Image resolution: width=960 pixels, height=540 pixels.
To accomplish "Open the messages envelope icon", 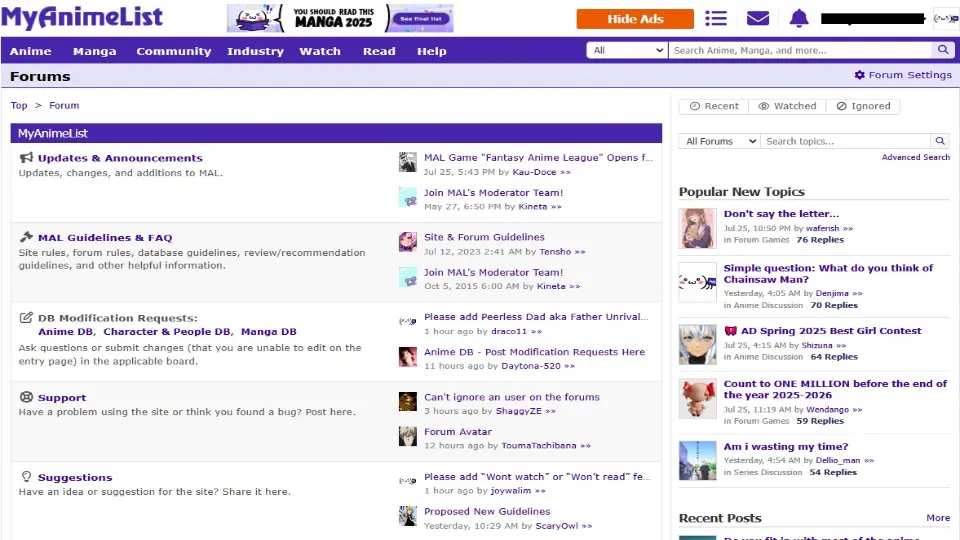I will coord(758,18).
